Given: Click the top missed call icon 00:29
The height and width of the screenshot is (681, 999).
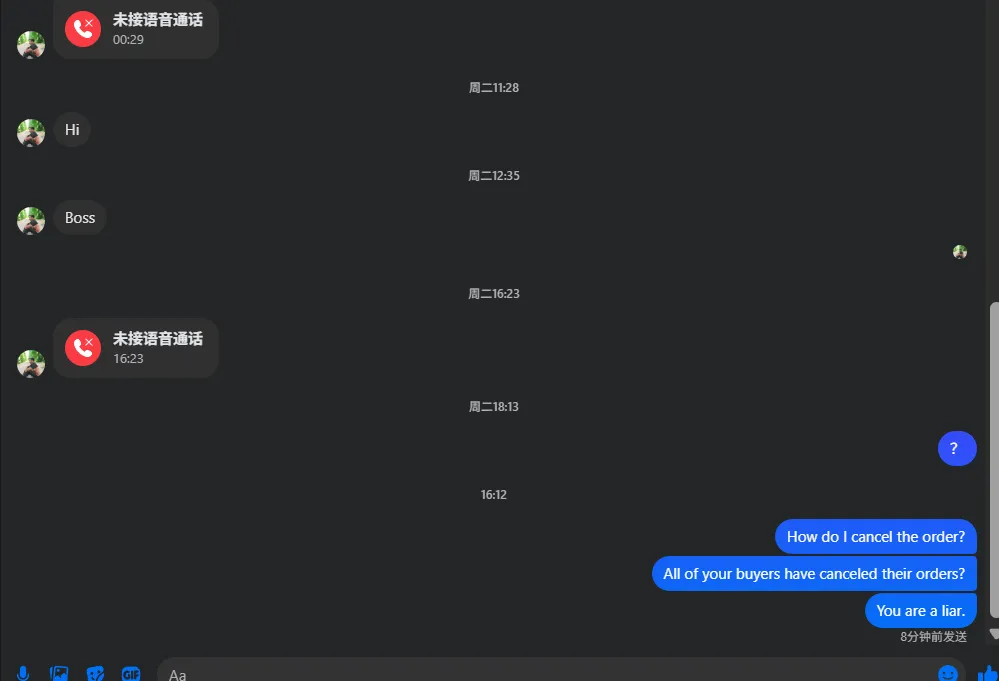Looking at the screenshot, I should click(x=83, y=29).
